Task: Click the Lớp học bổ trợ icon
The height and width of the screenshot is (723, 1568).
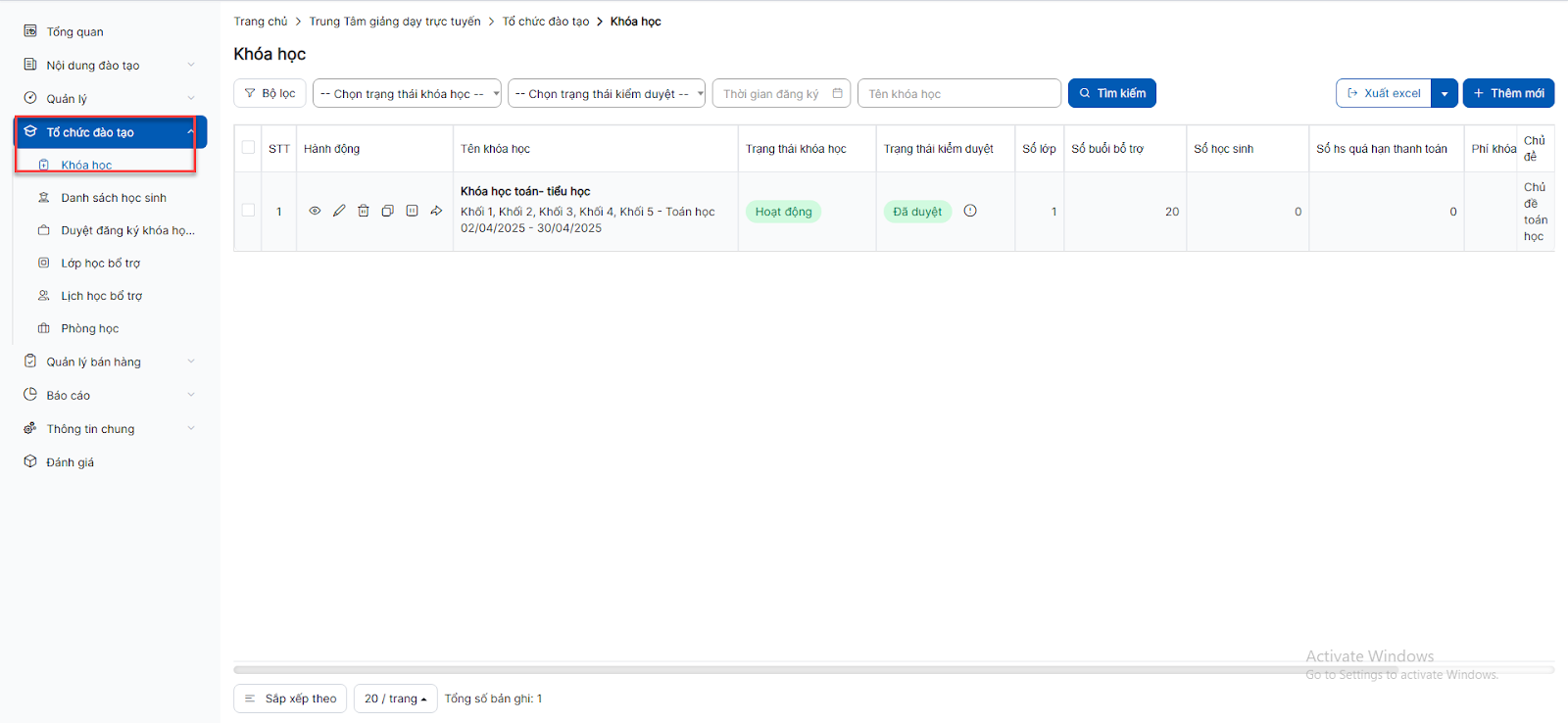Action: point(44,263)
